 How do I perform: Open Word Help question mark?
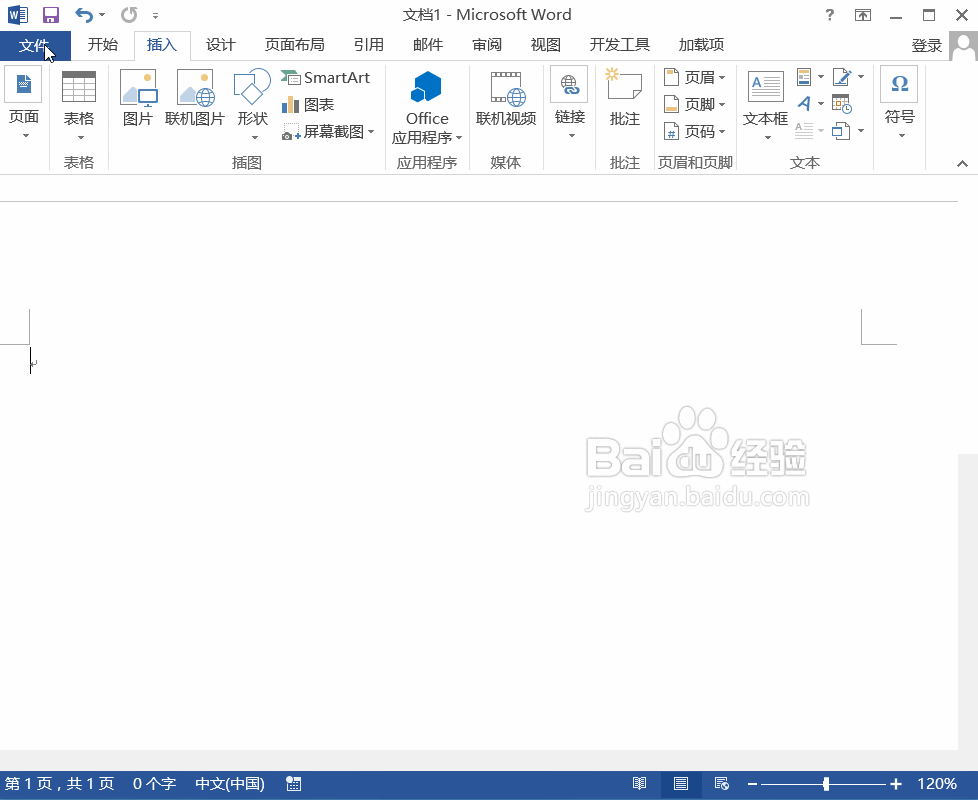[x=830, y=15]
